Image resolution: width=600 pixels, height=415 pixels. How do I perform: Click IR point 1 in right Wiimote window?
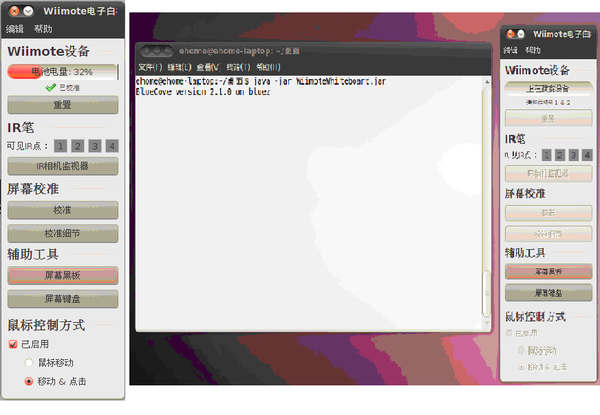pyautogui.click(x=547, y=155)
